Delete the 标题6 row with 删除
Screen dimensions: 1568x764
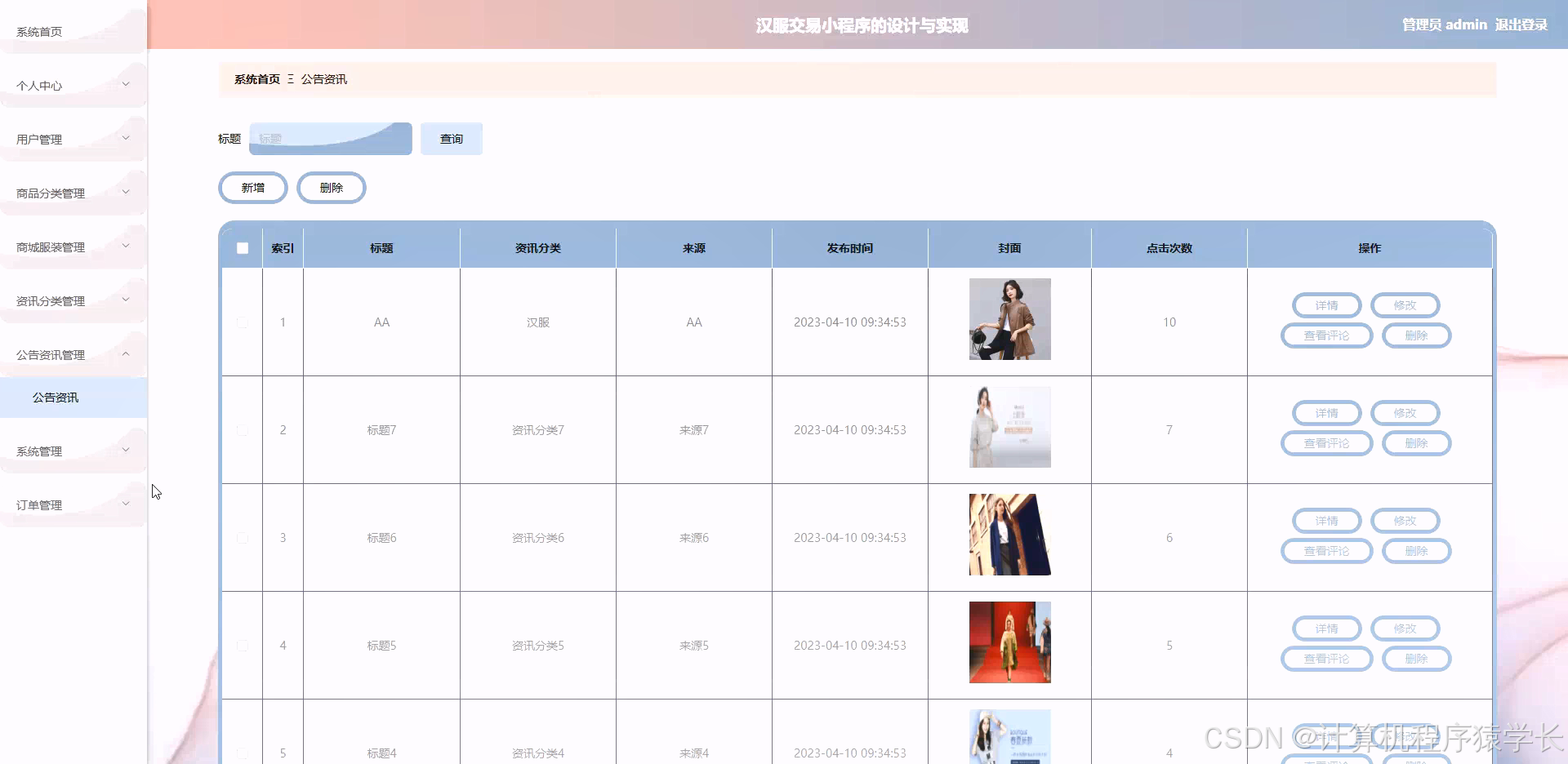[x=1417, y=551]
